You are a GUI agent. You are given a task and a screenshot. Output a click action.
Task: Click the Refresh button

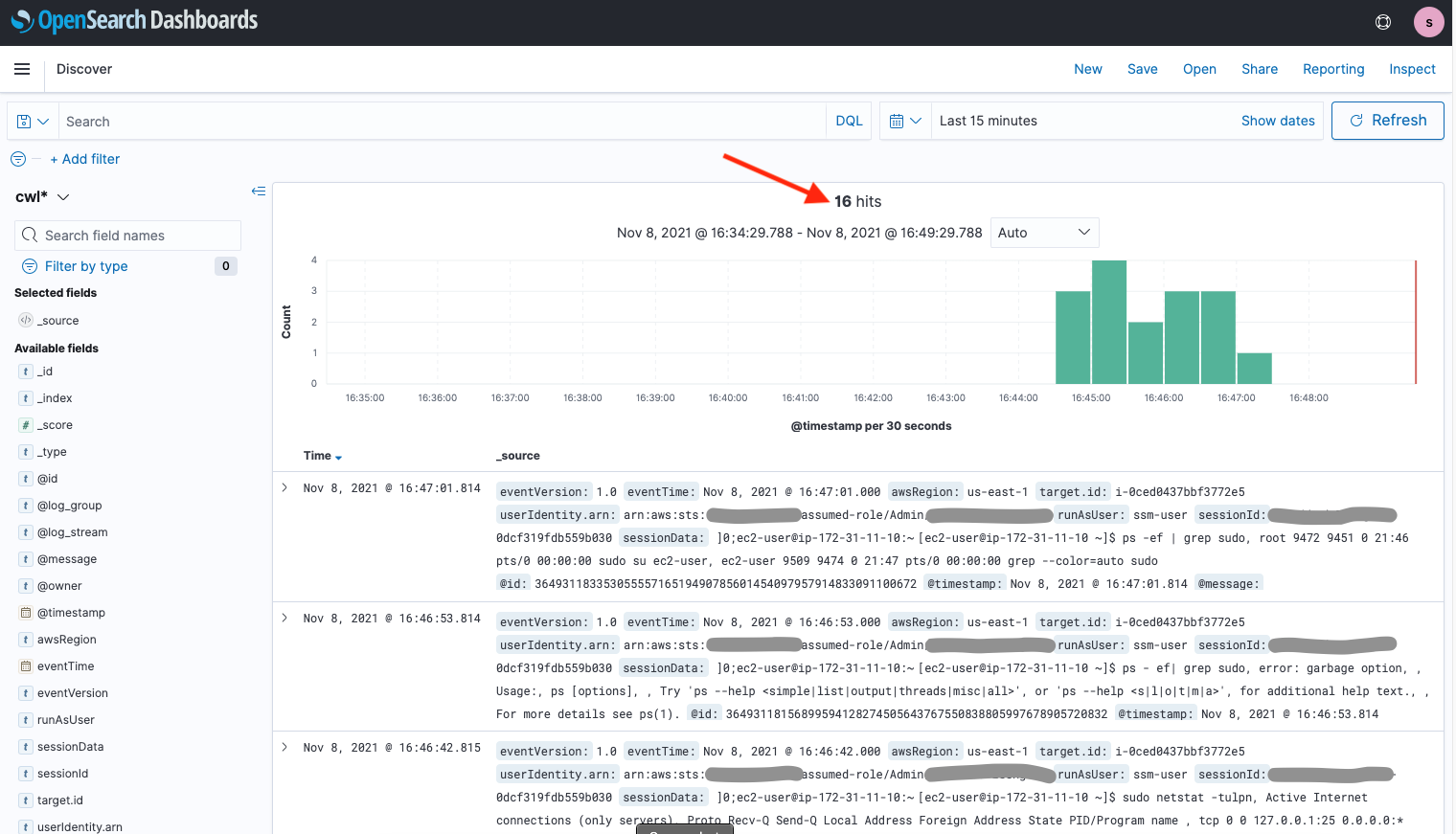pos(1387,121)
